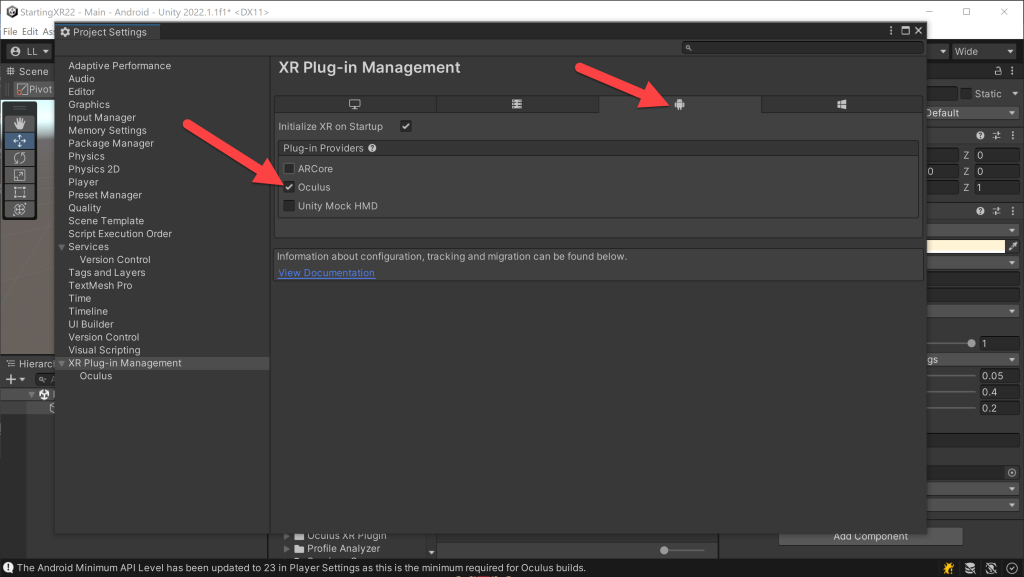This screenshot has height=577, width=1024.
Task: Open the Inspector panel options menu
Action: 1013,70
